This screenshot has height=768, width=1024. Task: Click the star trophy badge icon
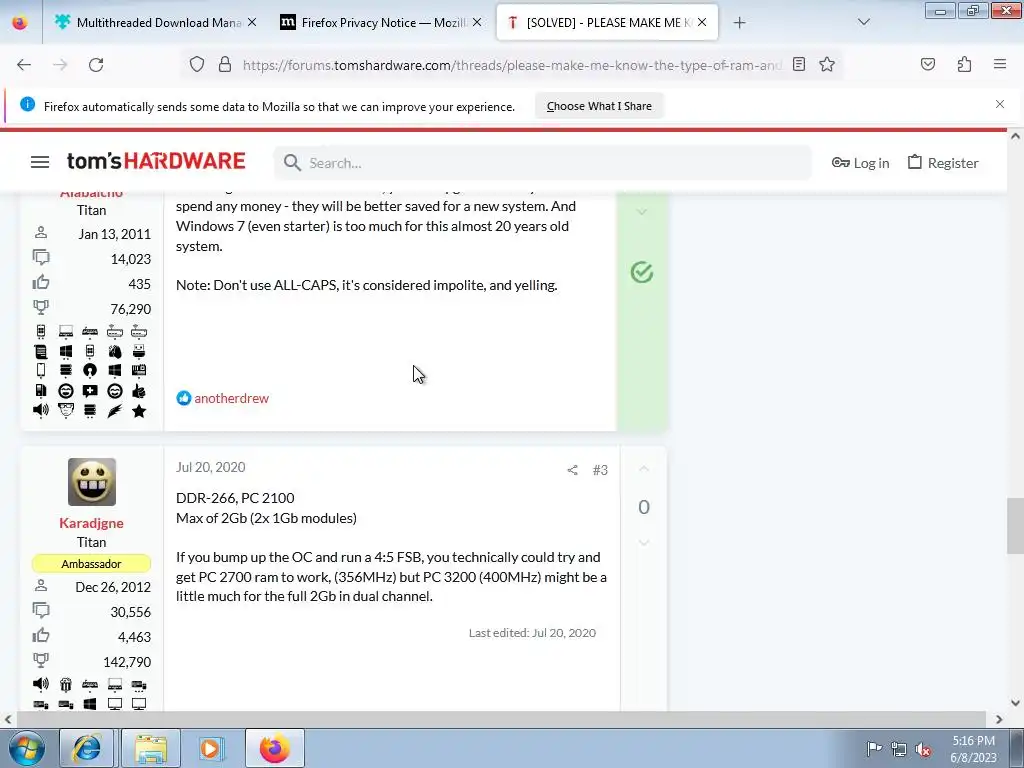[x=139, y=411]
